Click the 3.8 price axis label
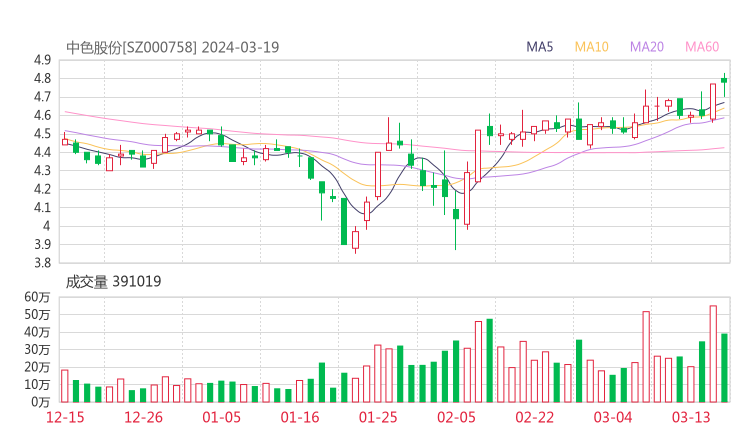Viewport: 740px width, 440px height. coord(42,263)
